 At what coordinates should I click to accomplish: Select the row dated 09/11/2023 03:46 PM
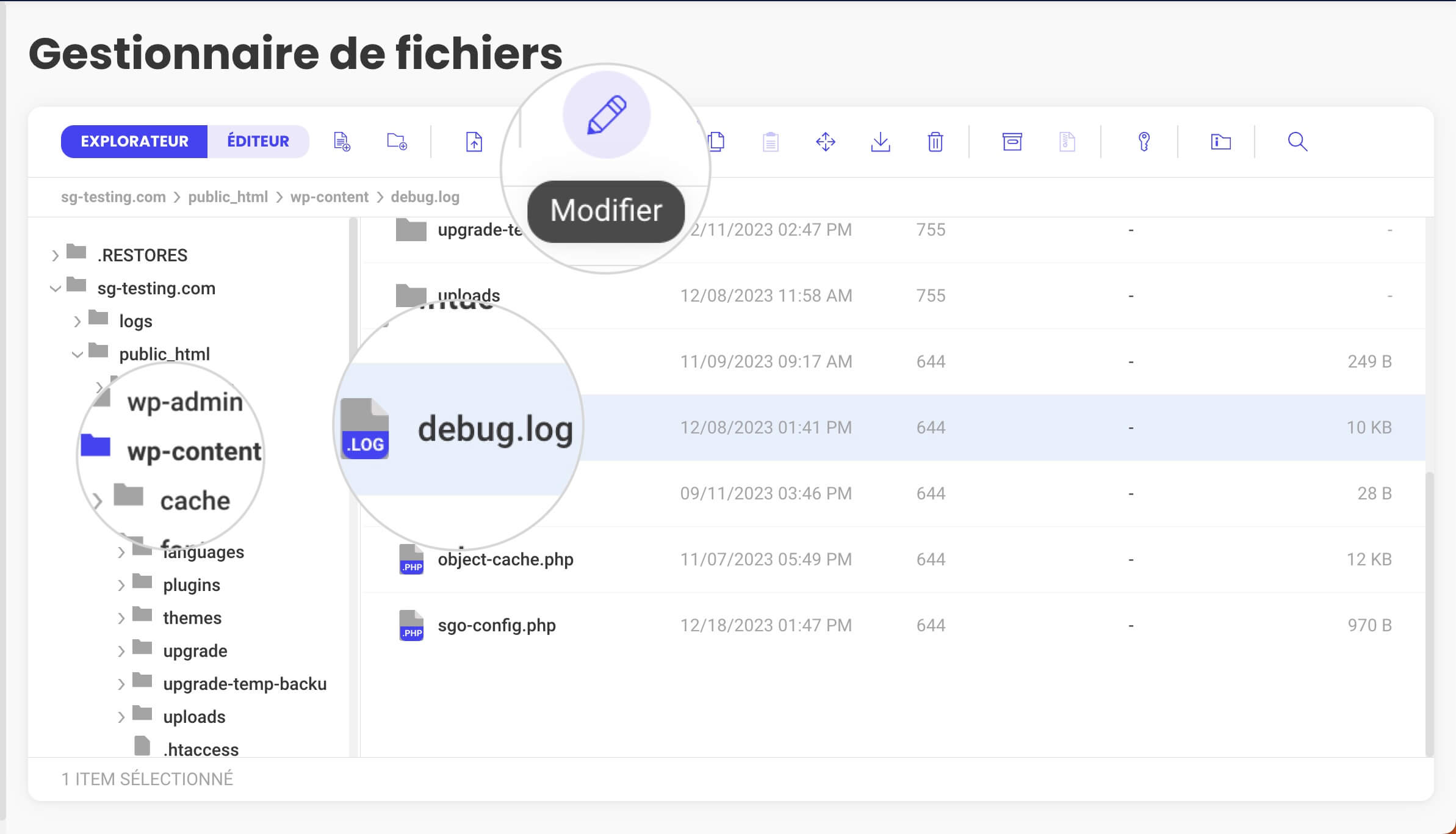(895, 493)
